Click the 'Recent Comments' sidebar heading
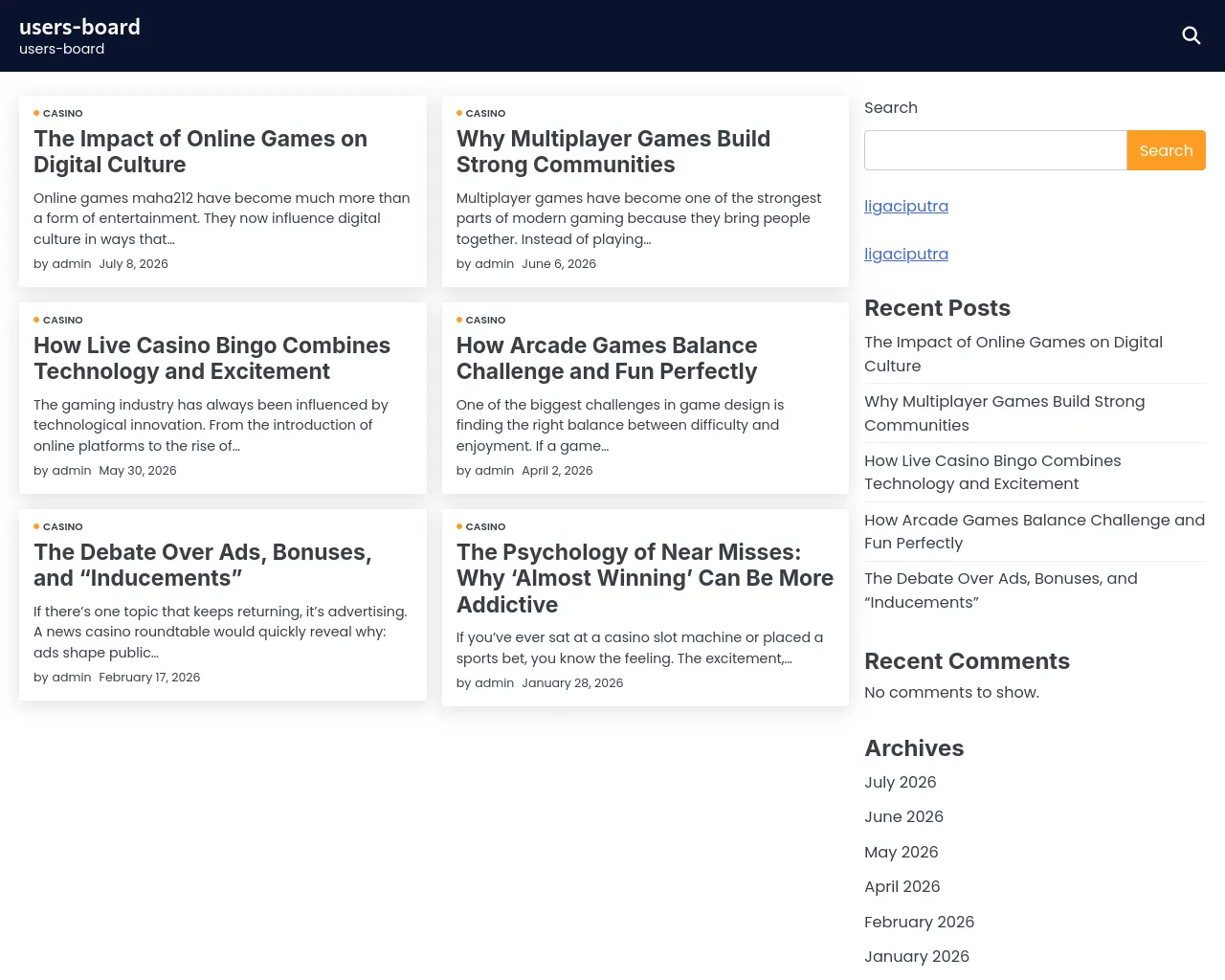 tap(967, 661)
